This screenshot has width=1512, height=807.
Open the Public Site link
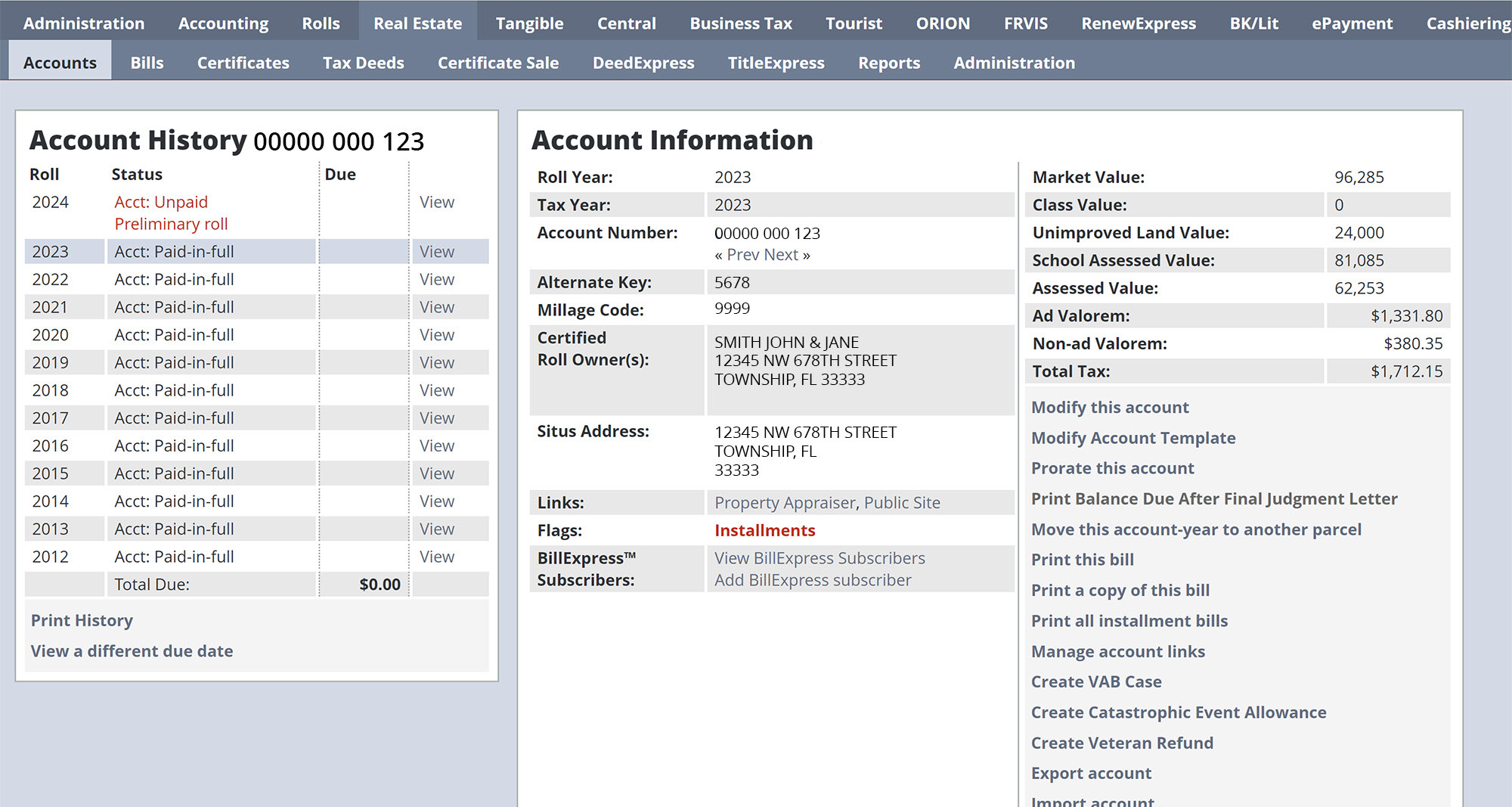902,503
